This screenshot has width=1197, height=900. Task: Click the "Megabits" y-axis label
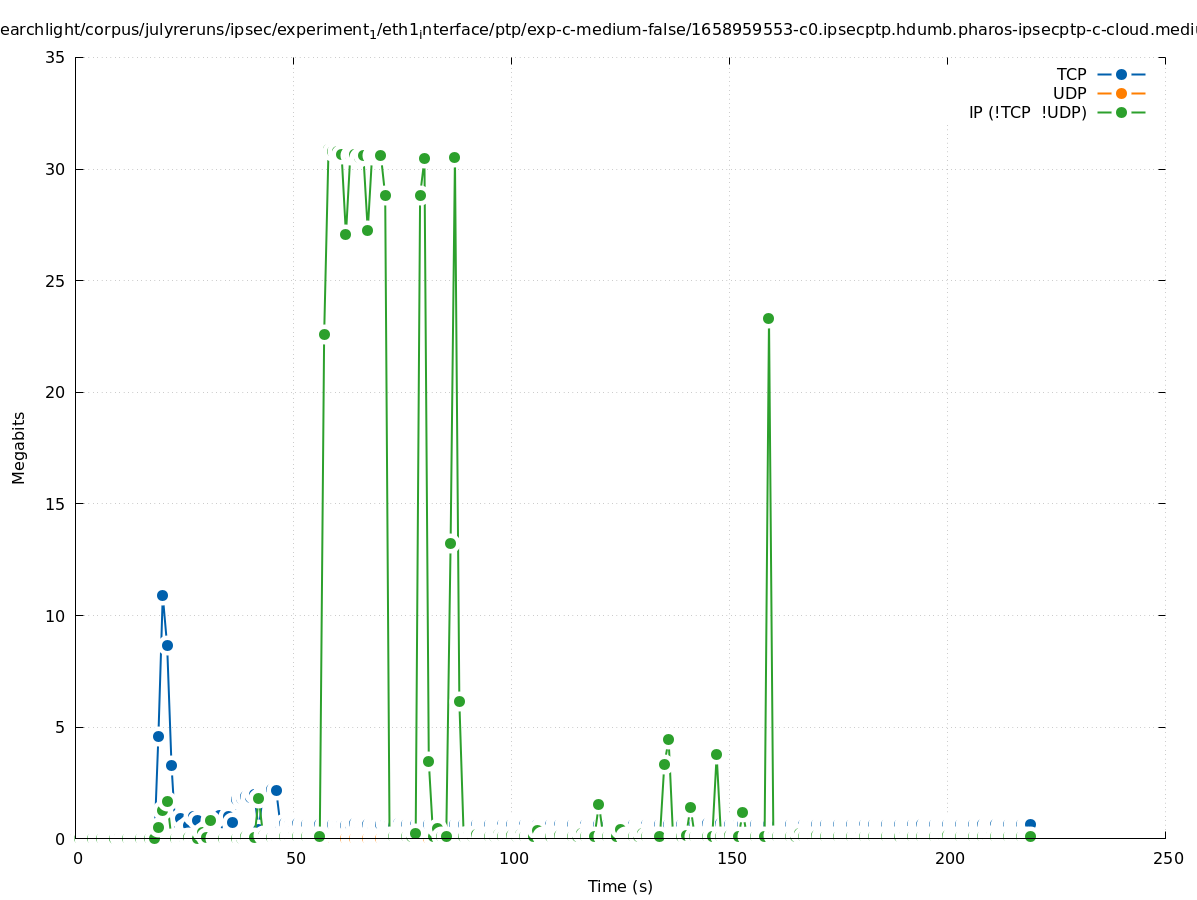[19, 447]
